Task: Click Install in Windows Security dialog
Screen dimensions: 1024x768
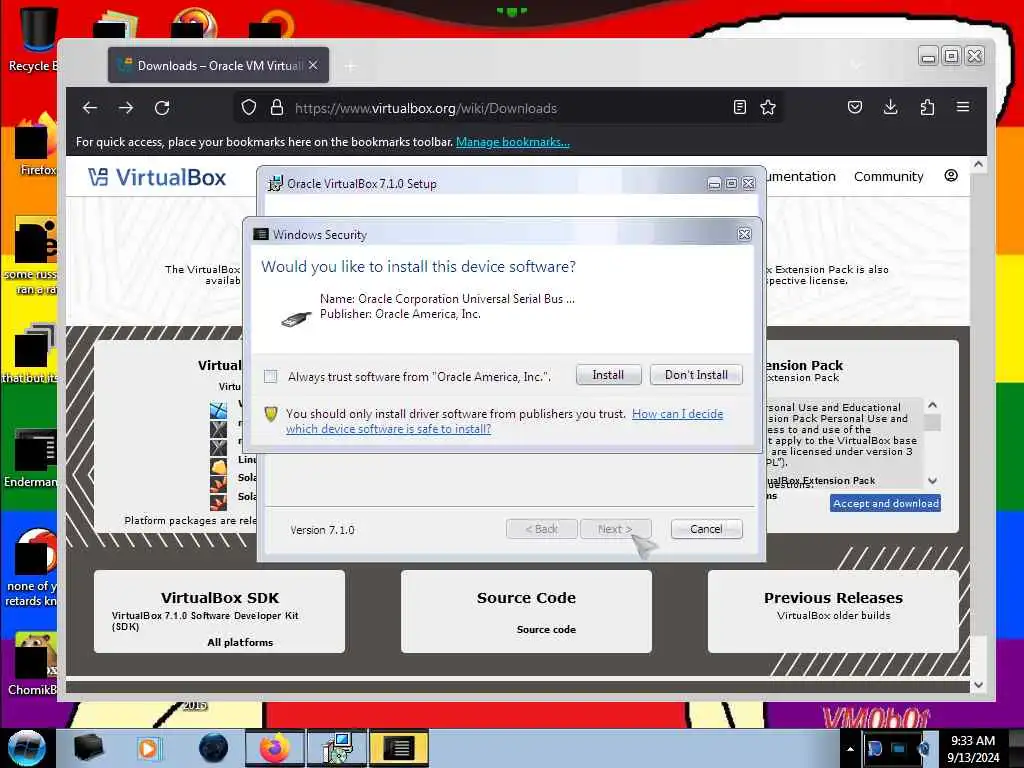Action: (608, 375)
